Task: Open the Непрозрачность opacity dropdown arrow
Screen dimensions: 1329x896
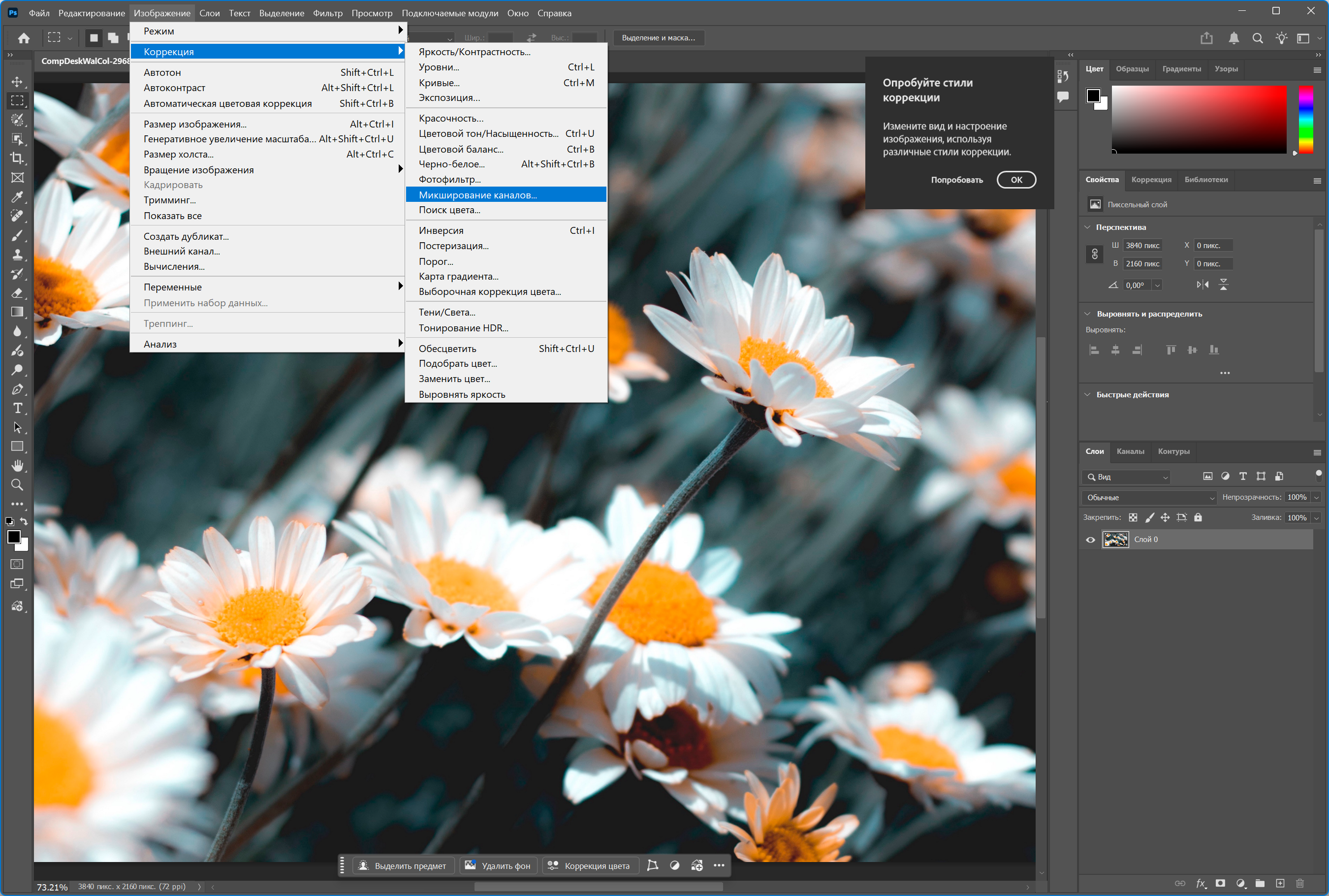Action: 1316,497
